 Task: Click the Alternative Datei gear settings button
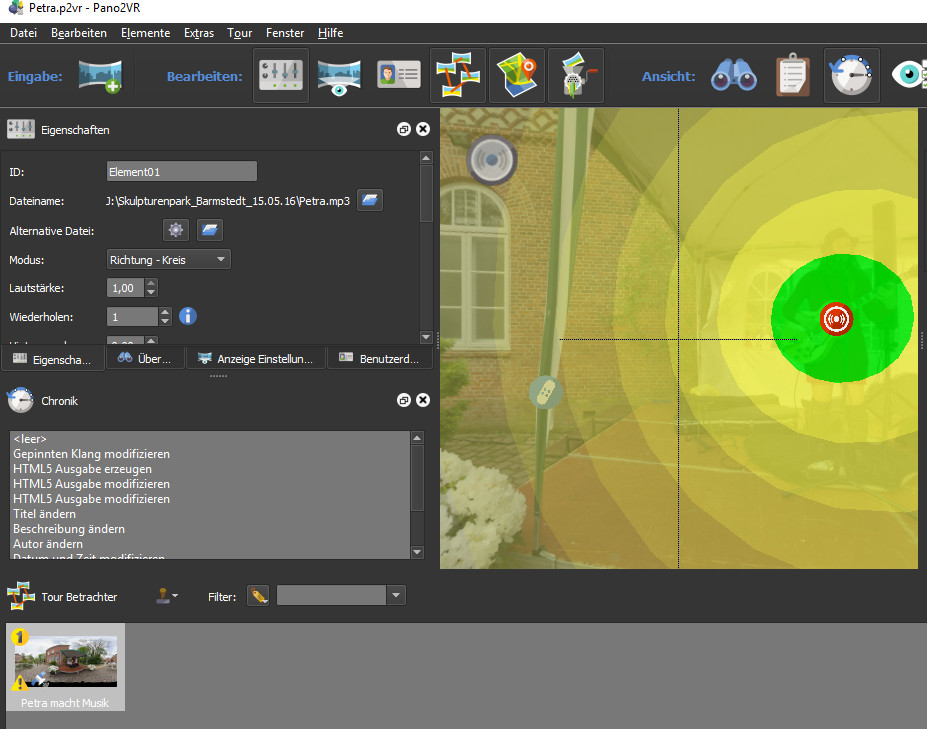coord(176,231)
